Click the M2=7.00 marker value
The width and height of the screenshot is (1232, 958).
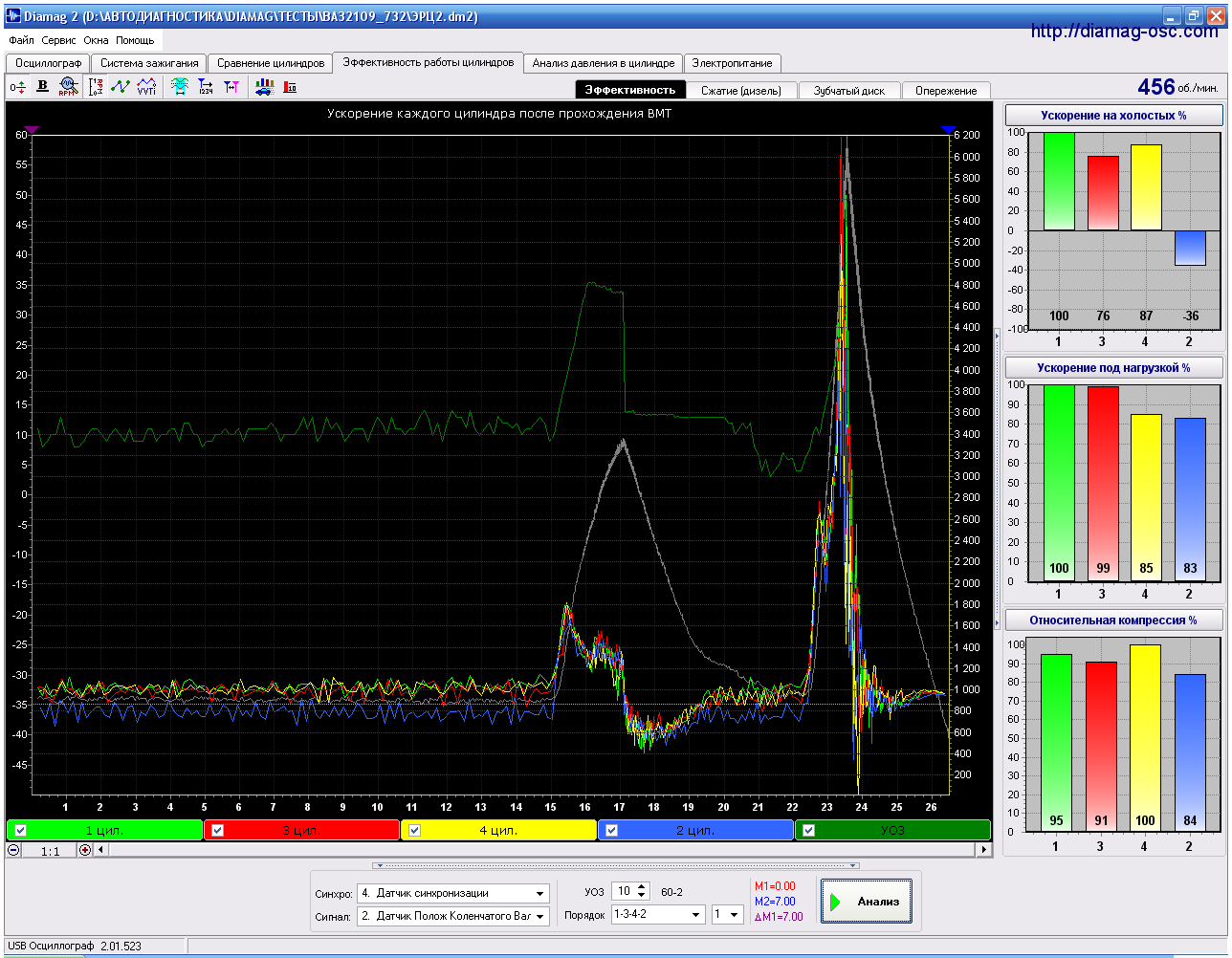pyautogui.click(x=775, y=902)
